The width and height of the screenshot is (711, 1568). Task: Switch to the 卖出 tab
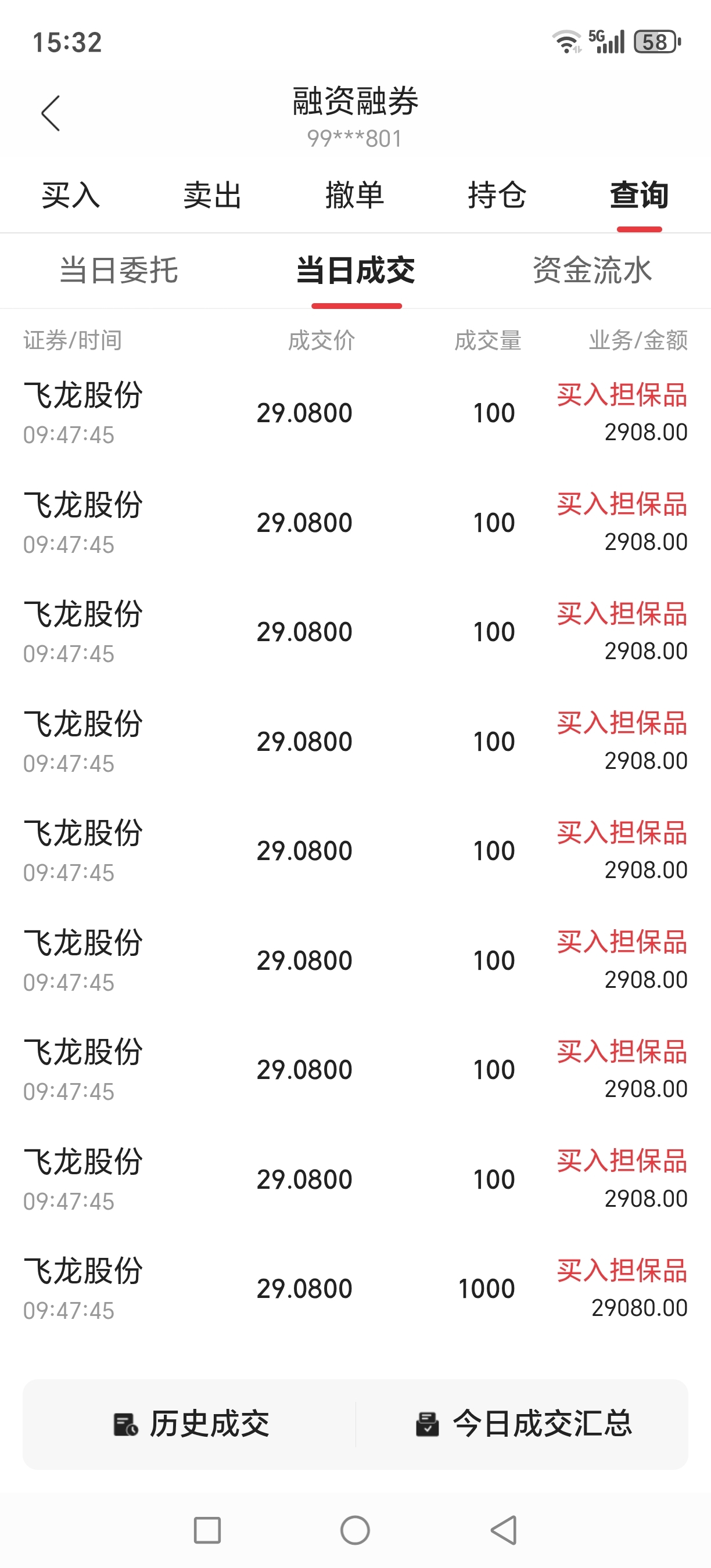point(213,195)
